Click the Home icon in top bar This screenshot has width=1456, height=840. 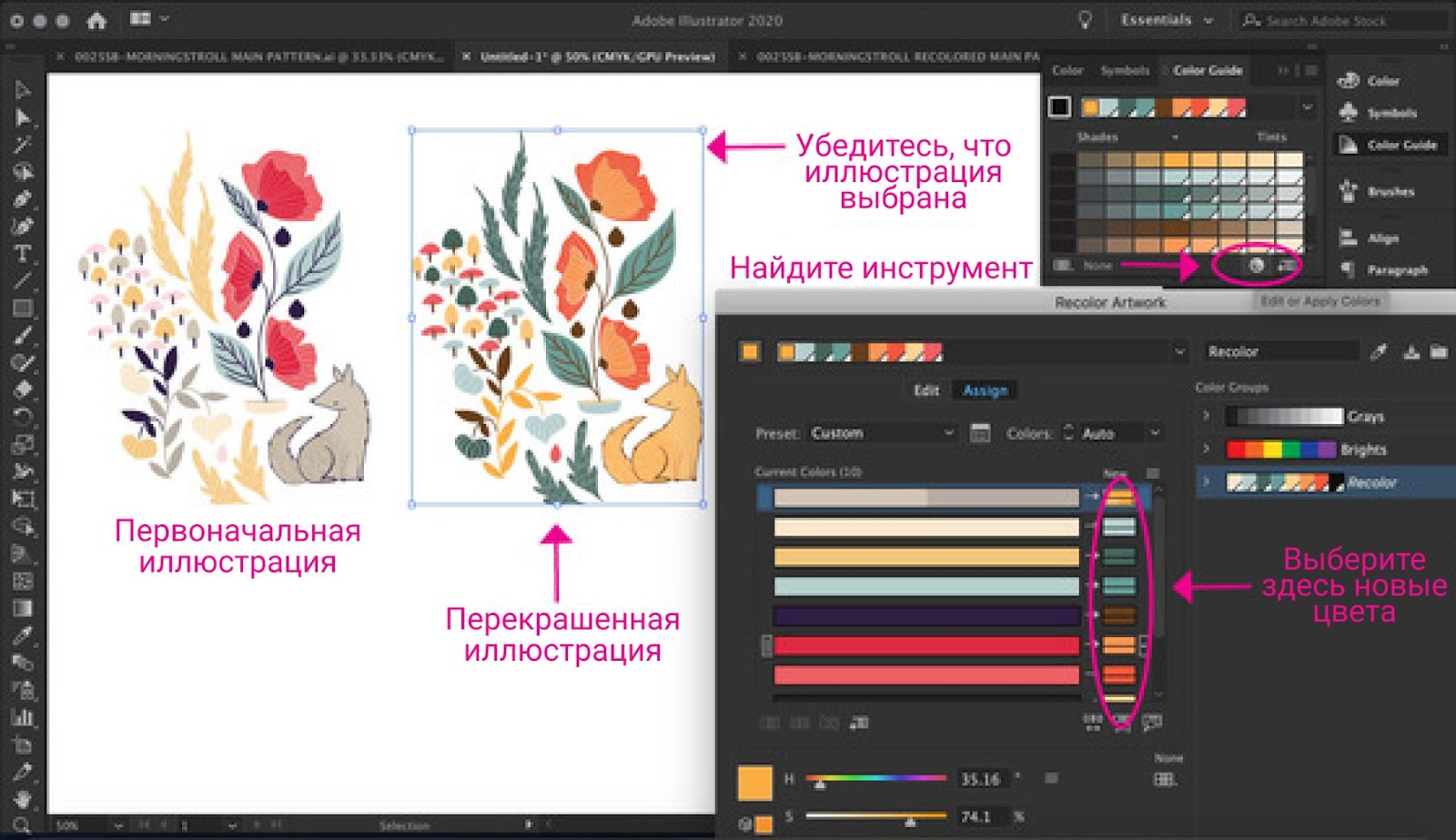click(x=96, y=19)
